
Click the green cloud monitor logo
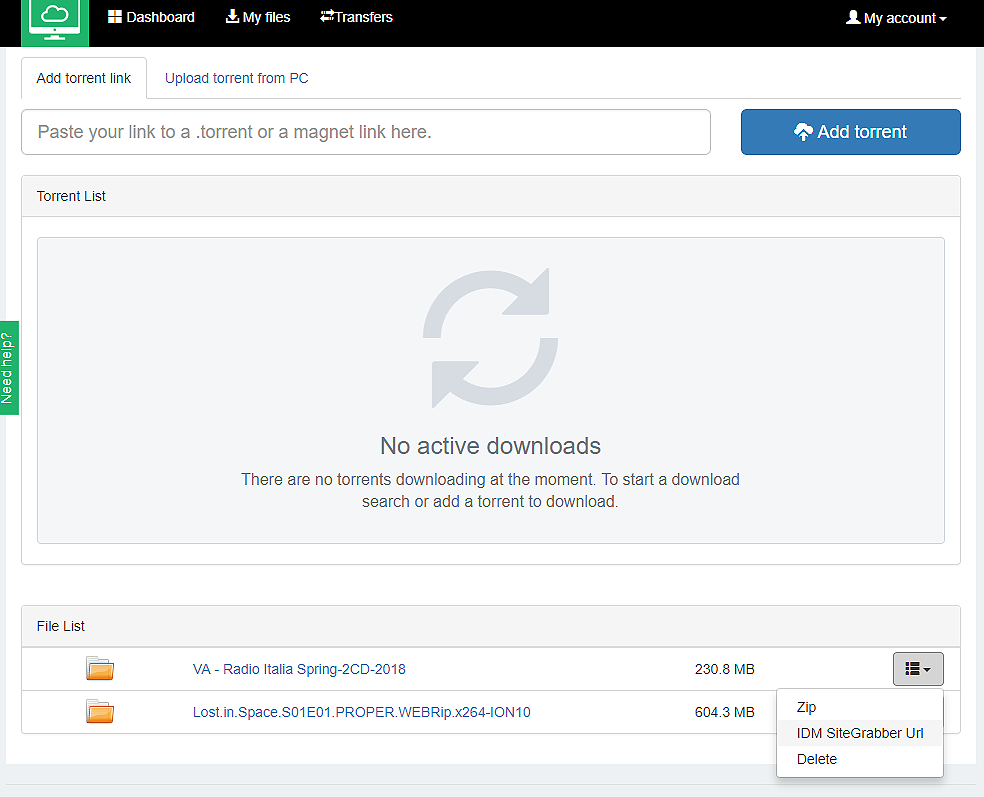(55, 20)
